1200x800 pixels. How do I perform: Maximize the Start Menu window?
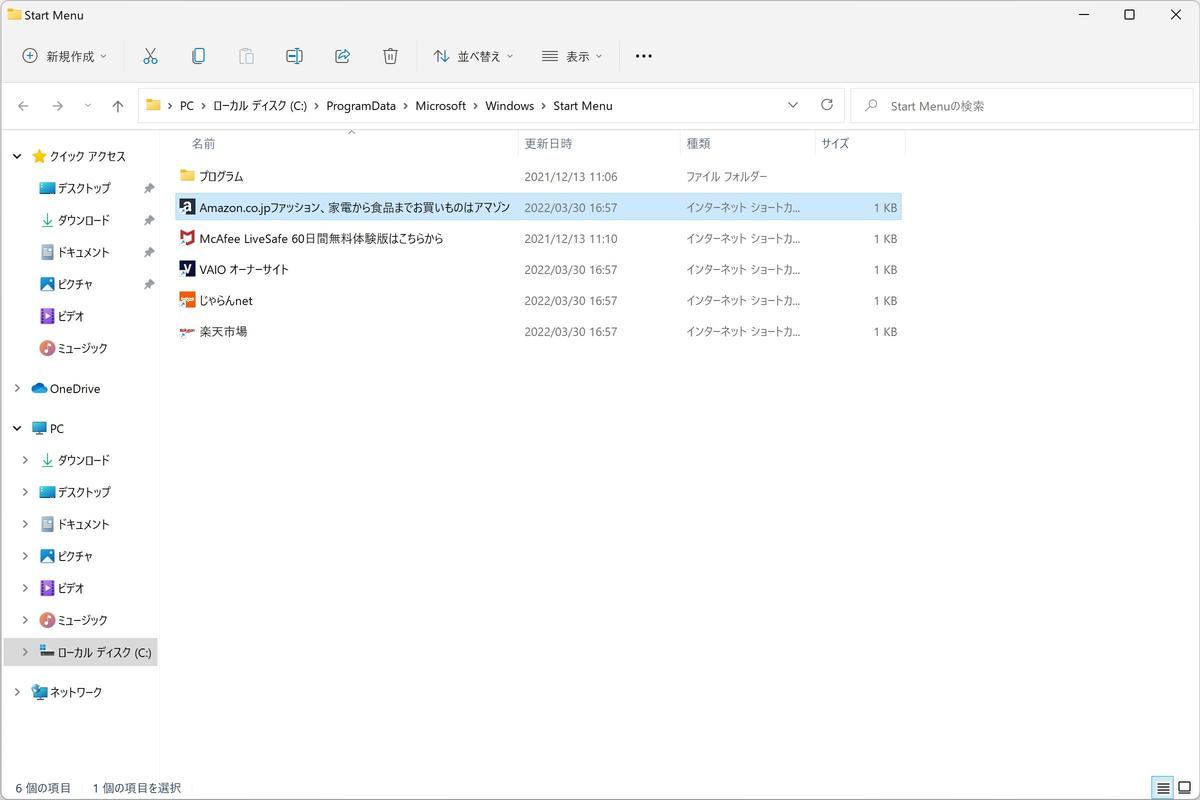pos(1129,15)
